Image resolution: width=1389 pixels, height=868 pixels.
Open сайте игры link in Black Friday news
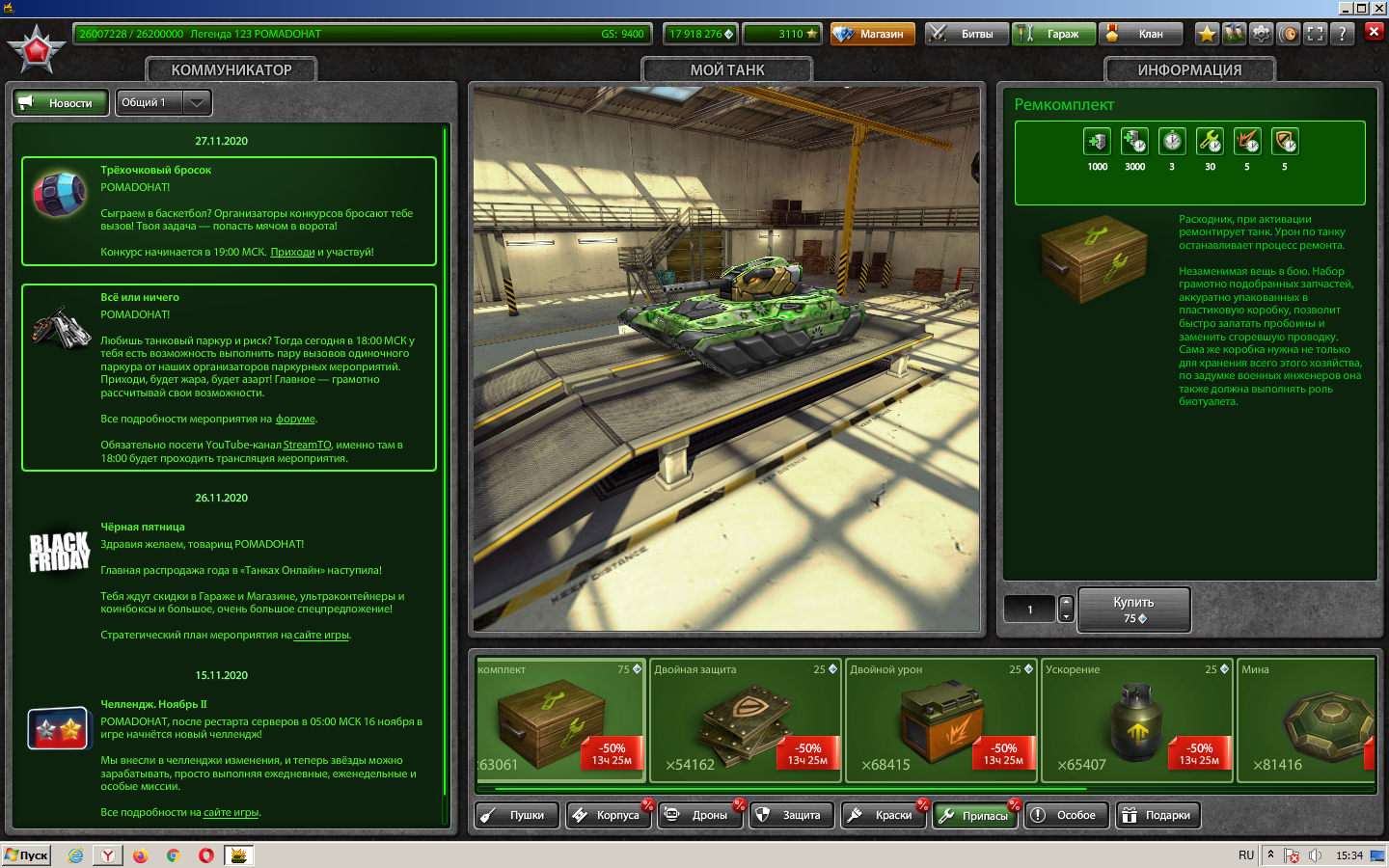pyautogui.click(x=321, y=636)
